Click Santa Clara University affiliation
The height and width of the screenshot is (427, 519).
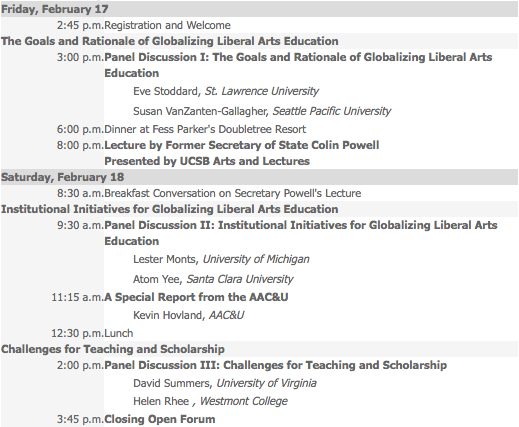click(x=240, y=279)
